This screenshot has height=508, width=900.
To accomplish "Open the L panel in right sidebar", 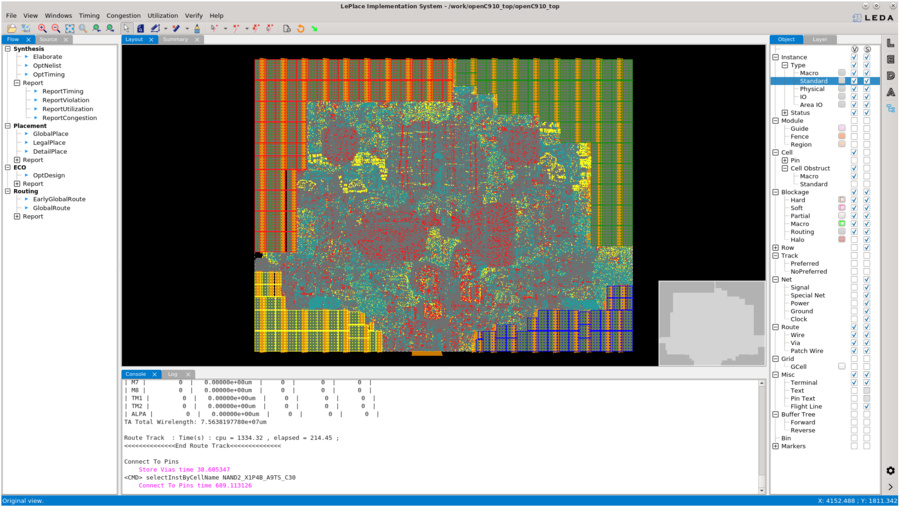I will (890, 43).
